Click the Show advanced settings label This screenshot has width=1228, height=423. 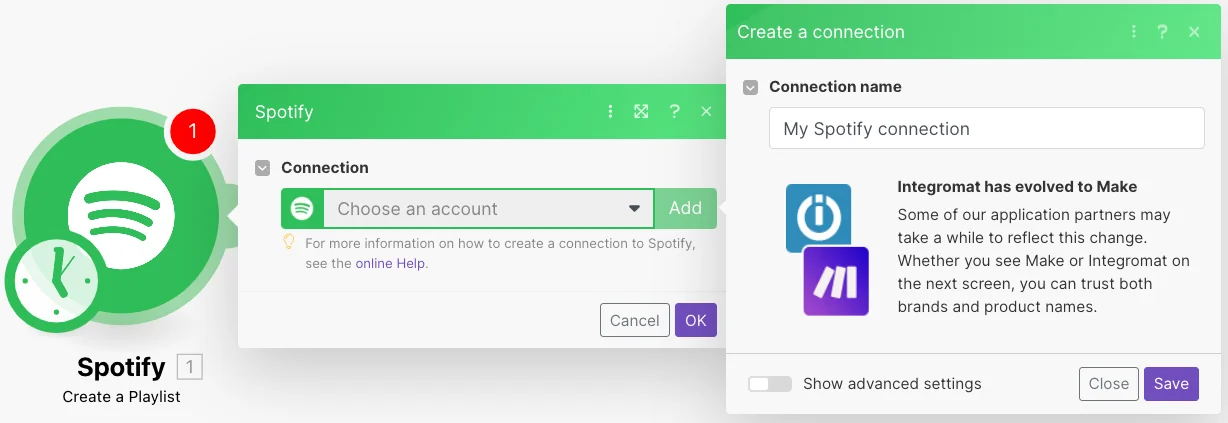(892, 384)
